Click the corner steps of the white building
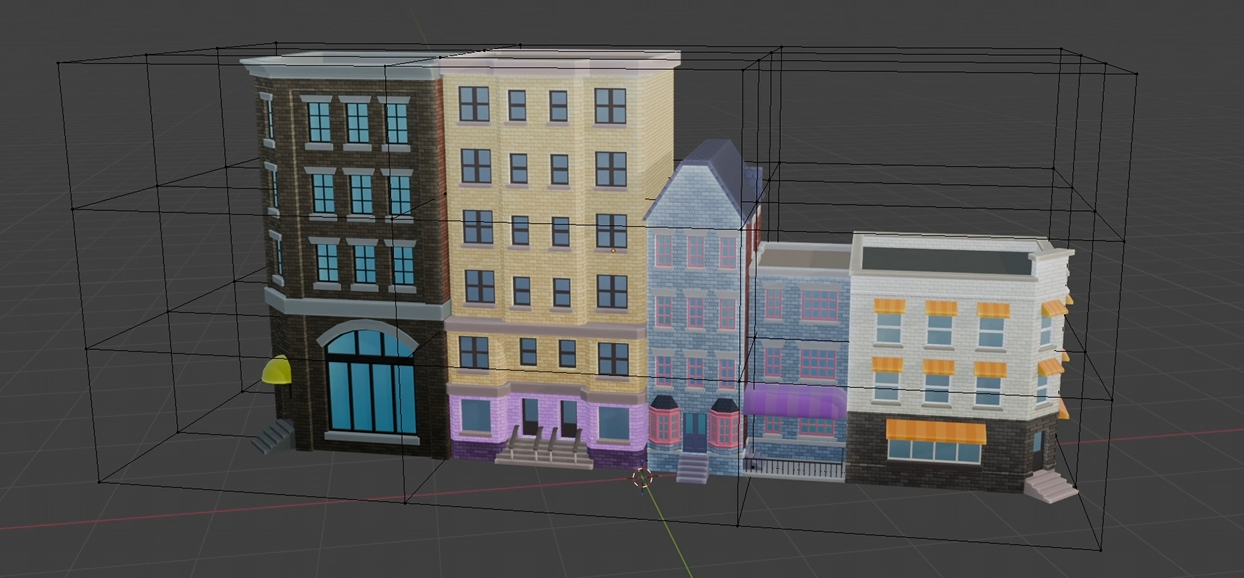 [1051, 487]
